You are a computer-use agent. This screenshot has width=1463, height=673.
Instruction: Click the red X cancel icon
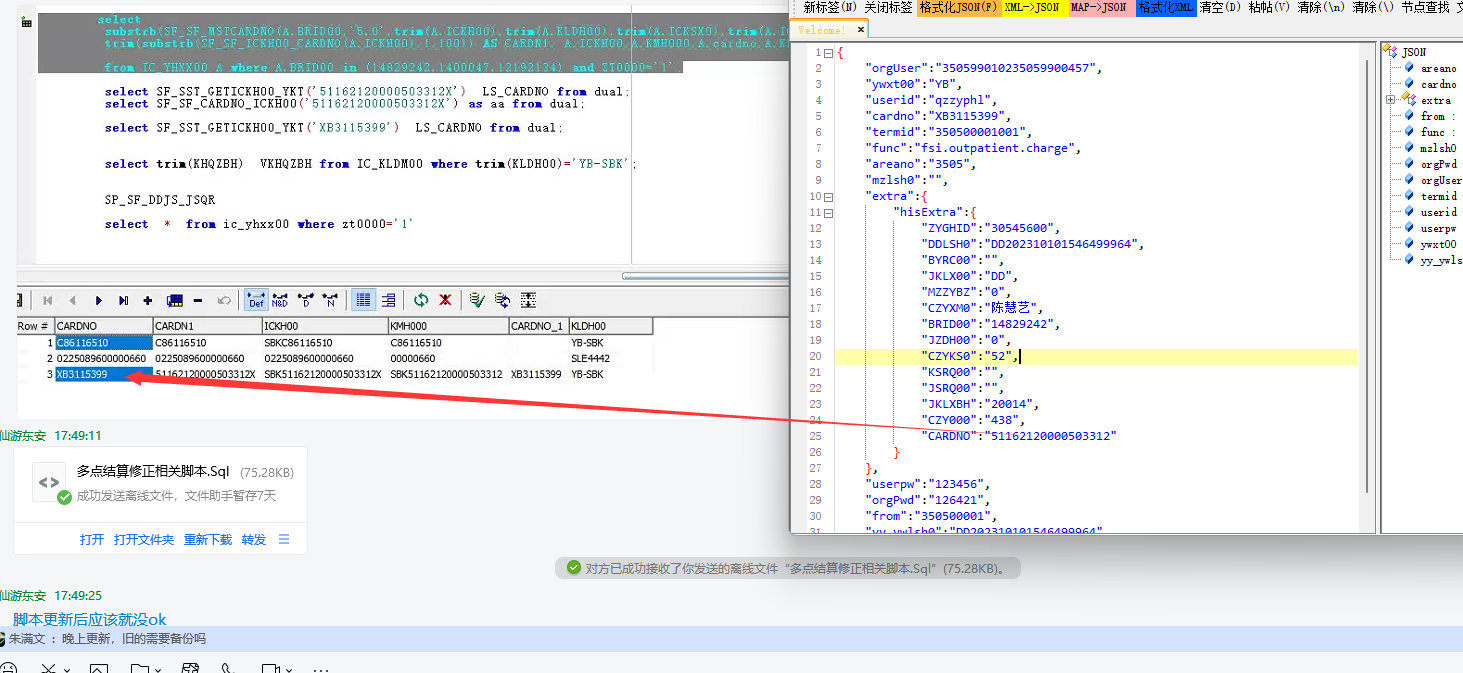pos(445,300)
